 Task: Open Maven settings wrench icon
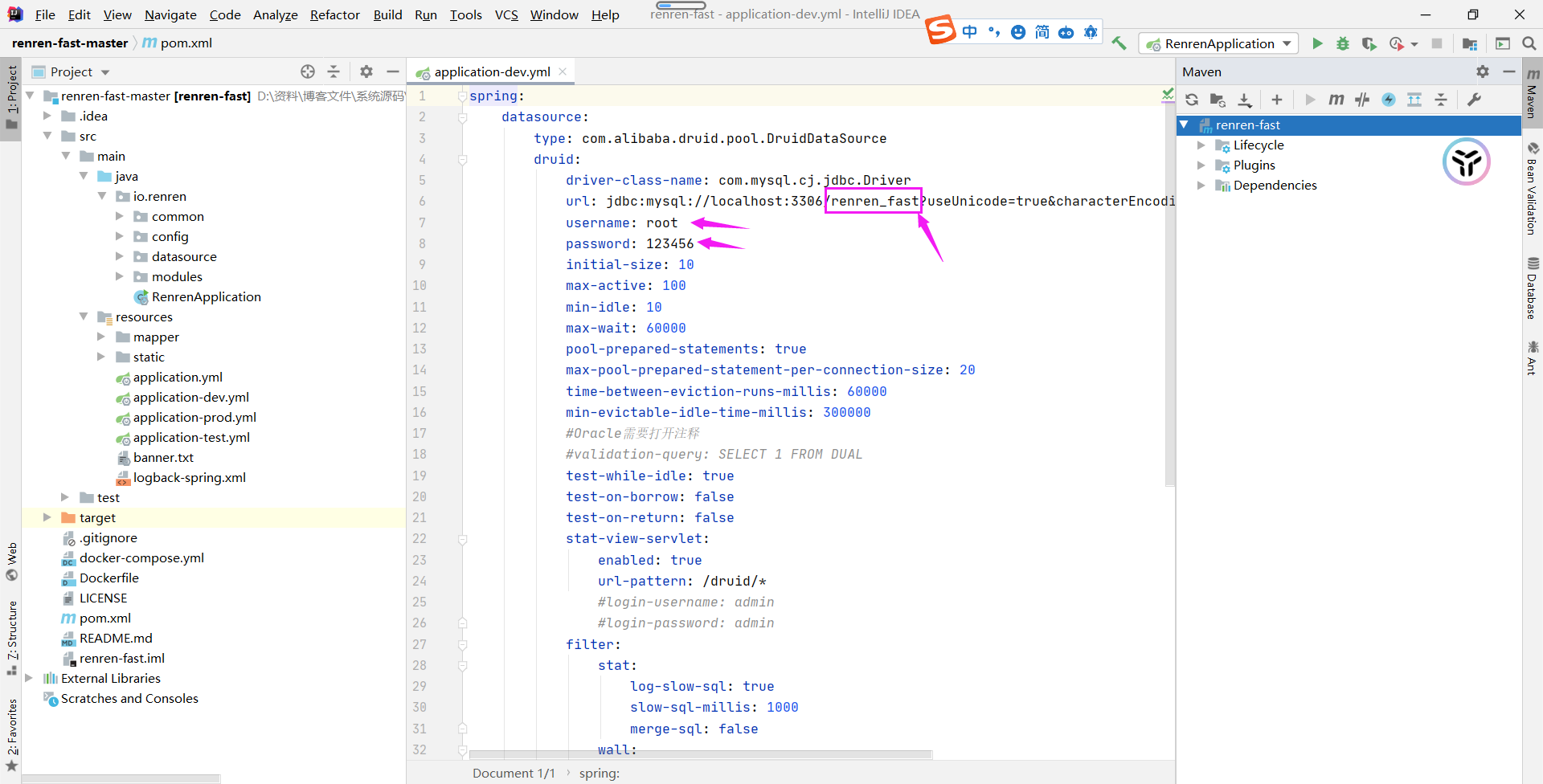click(1474, 100)
